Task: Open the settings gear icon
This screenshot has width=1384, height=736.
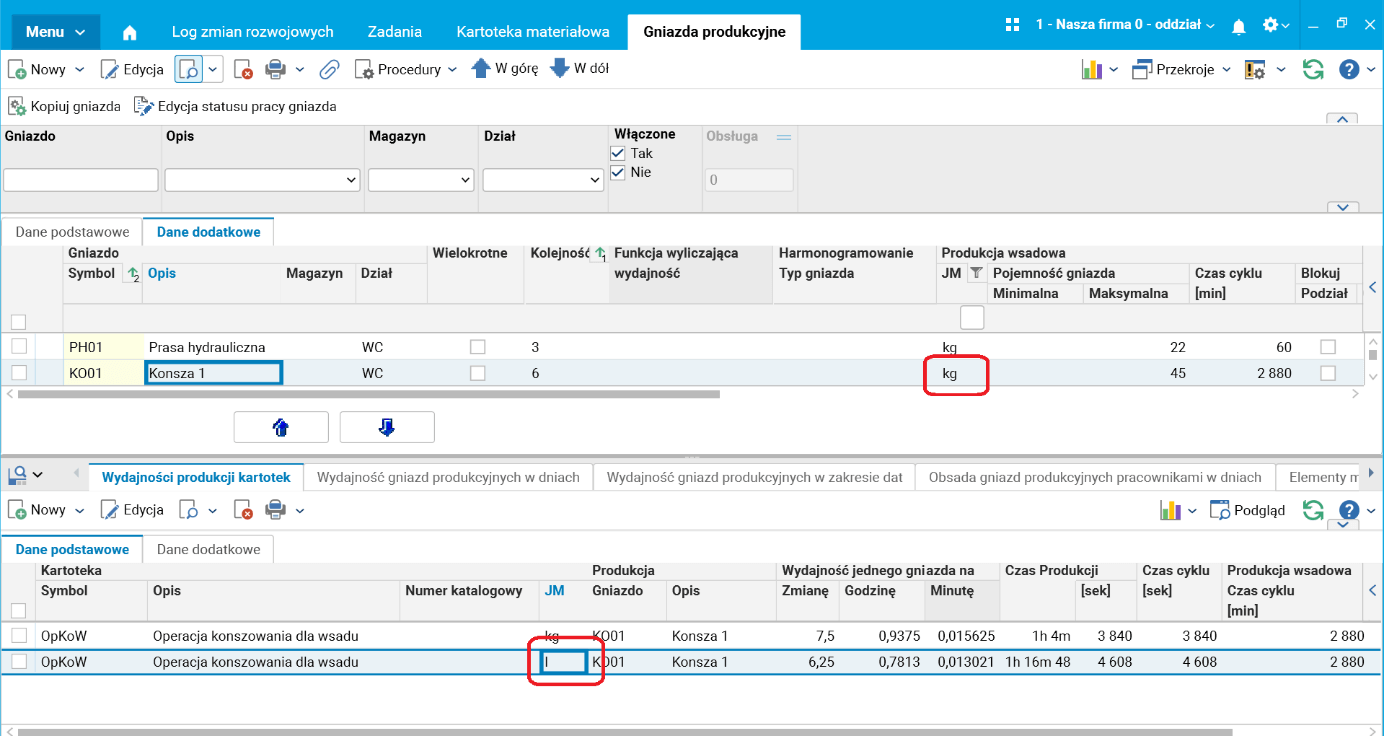Action: 1271,25
